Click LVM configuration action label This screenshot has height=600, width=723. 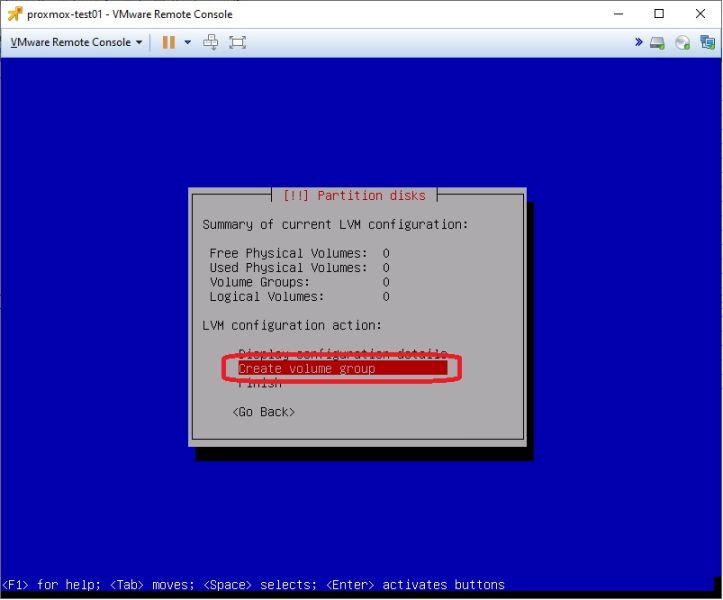[292, 325]
